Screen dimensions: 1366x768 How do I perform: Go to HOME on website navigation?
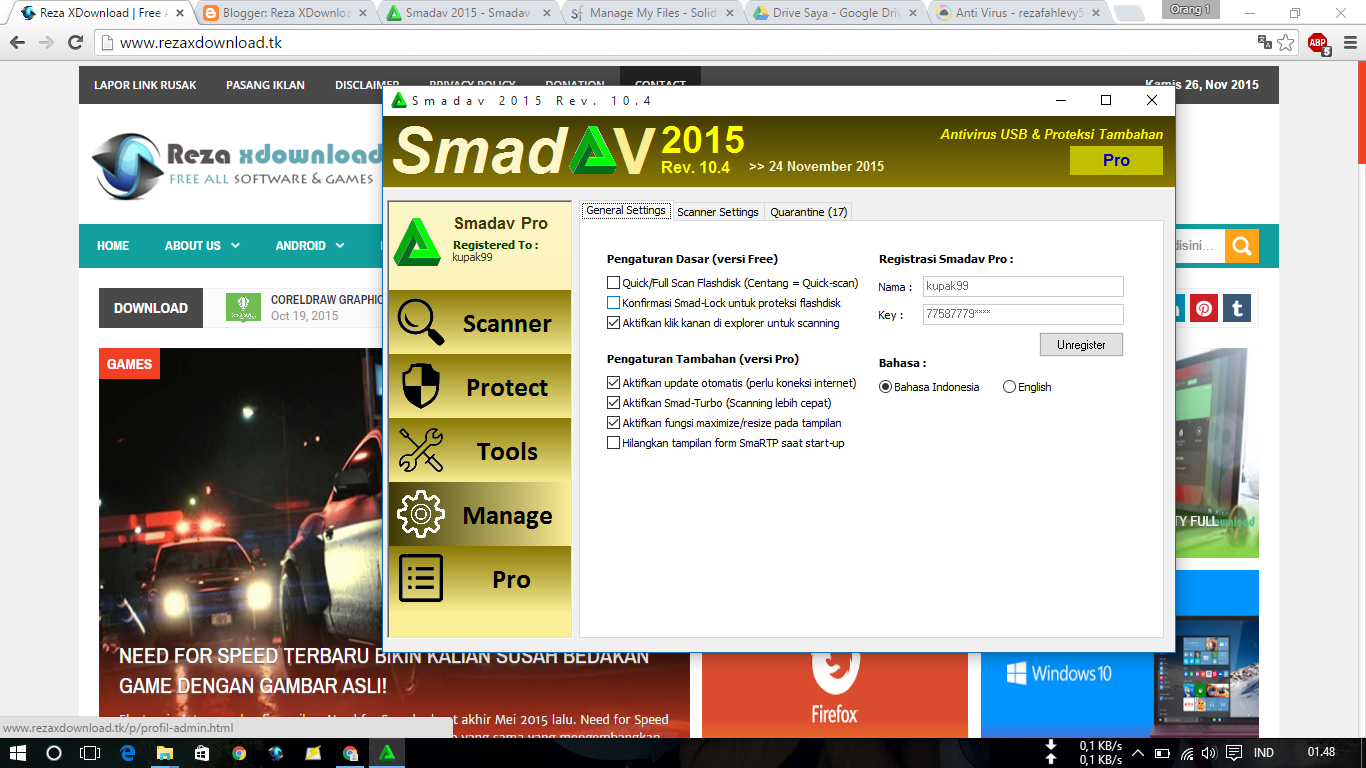pyautogui.click(x=113, y=245)
